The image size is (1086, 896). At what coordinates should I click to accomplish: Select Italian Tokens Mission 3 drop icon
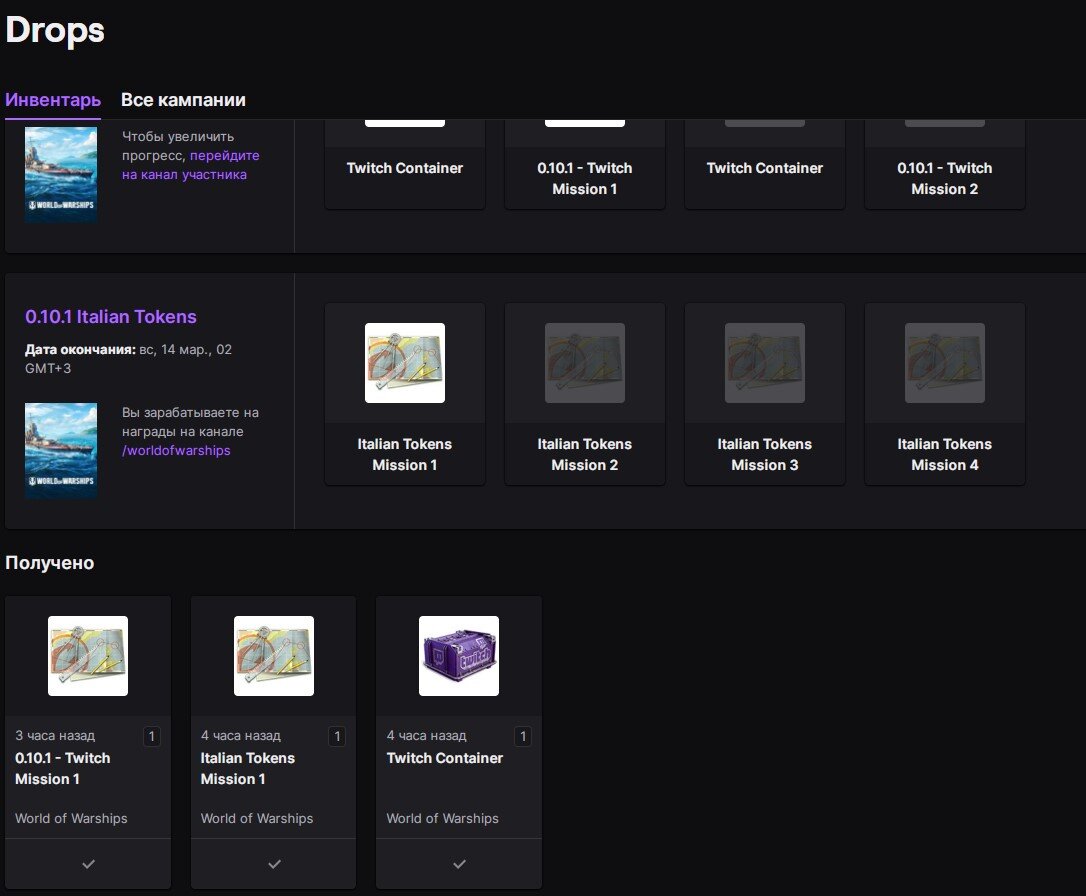tap(765, 363)
